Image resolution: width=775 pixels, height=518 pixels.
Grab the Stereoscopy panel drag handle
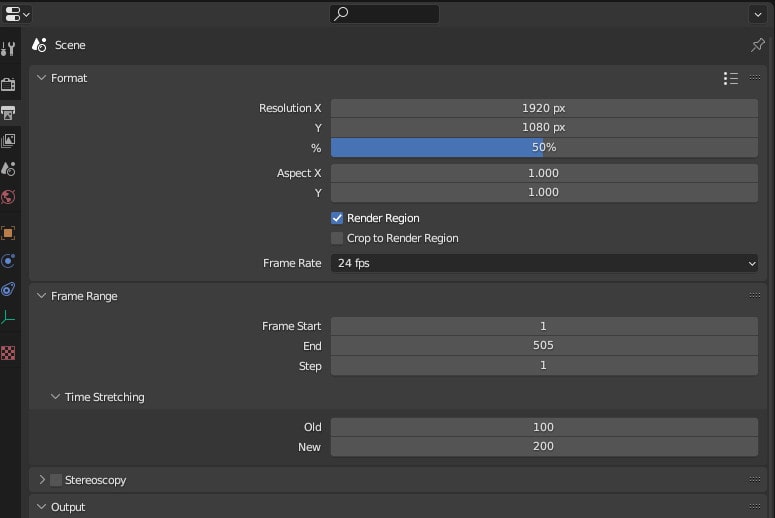tap(754, 479)
